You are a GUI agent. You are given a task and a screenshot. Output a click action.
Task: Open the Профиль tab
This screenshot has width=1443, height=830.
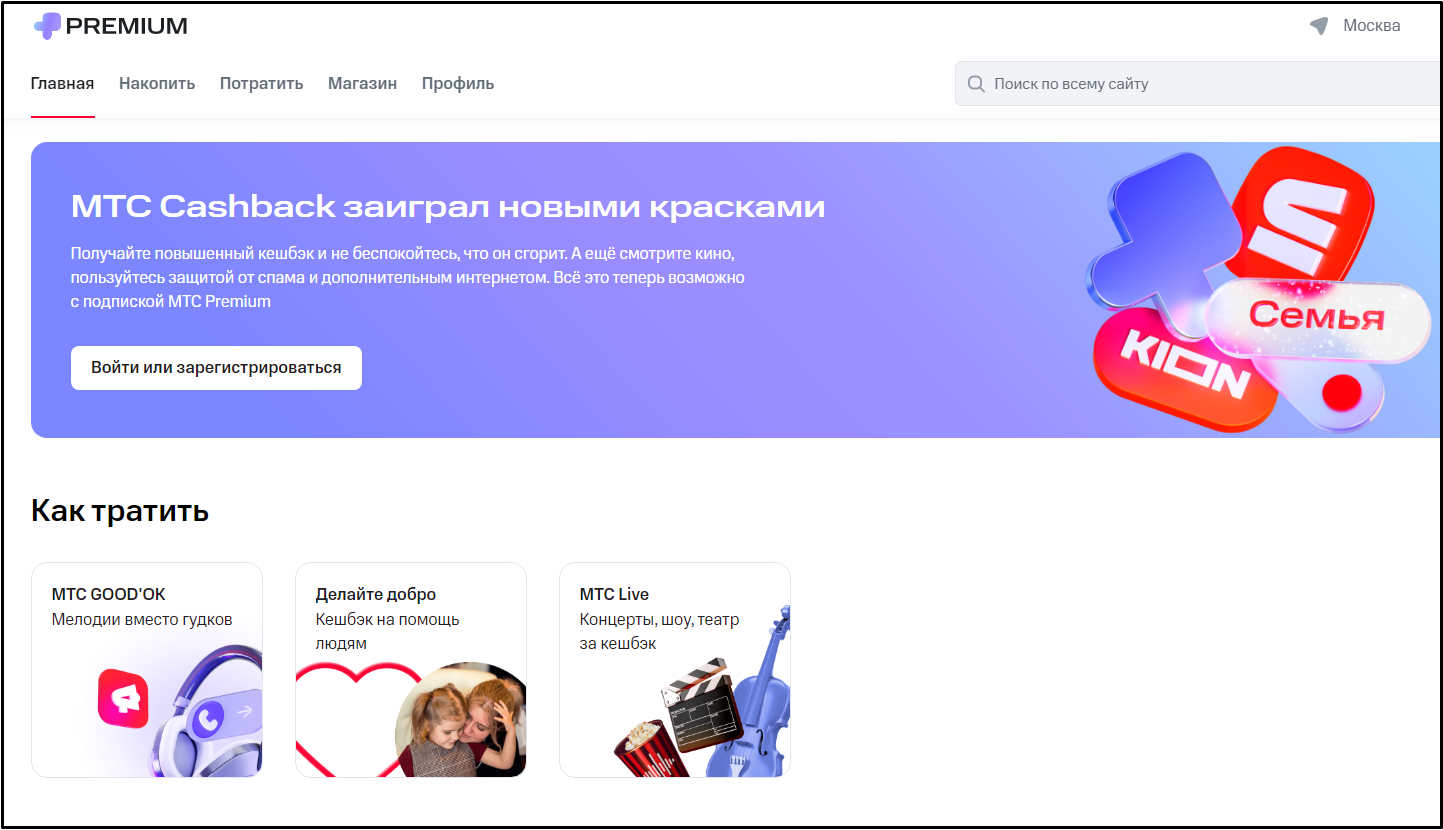pos(458,84)
